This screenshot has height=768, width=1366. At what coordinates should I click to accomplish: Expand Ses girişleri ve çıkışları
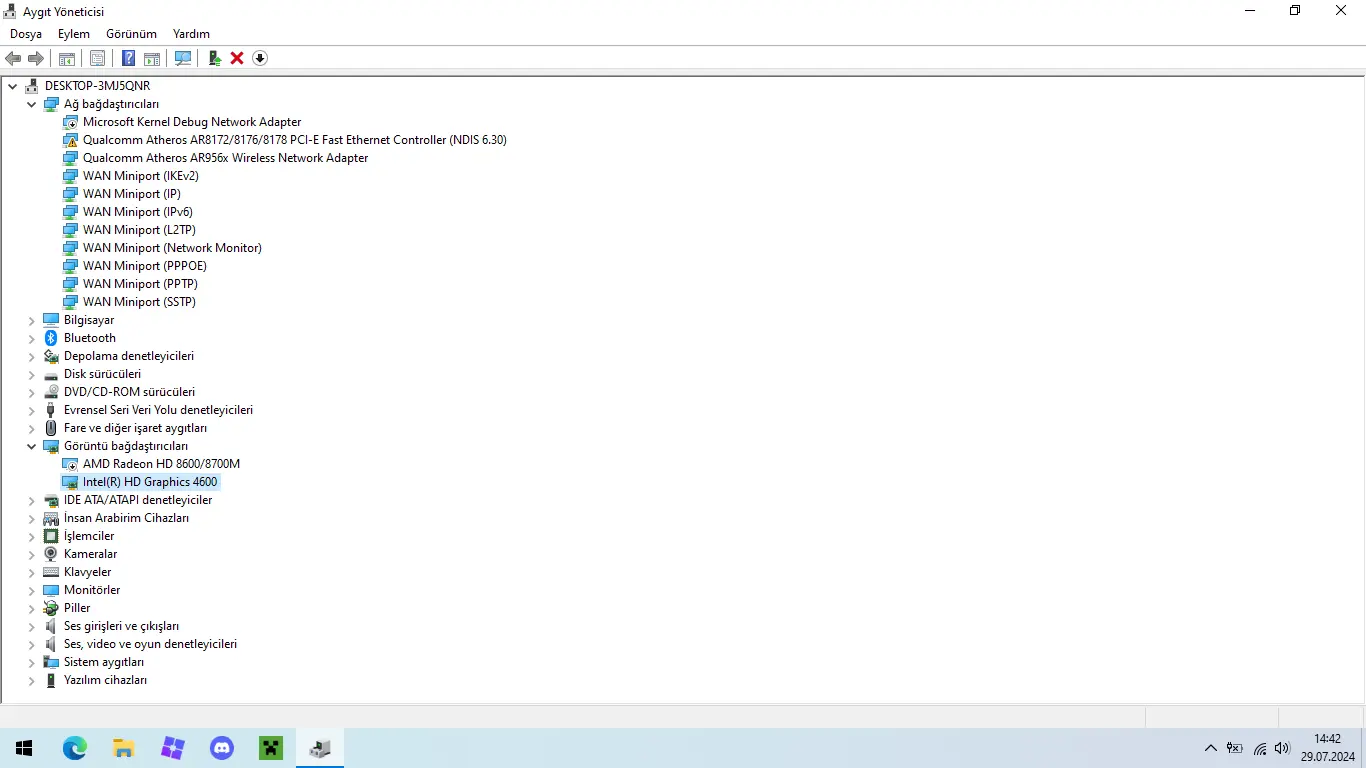pos(32,626)
